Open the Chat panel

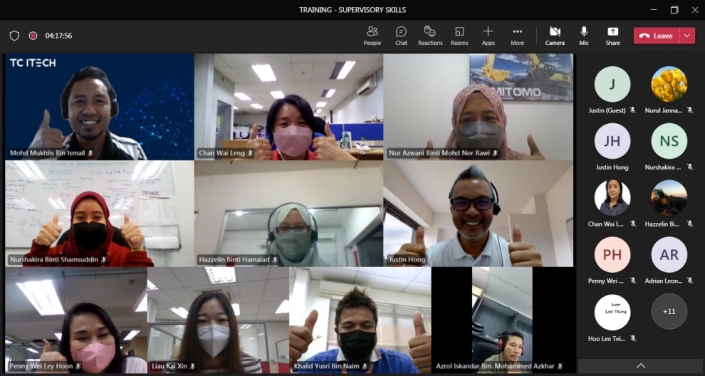pos(401,36)
